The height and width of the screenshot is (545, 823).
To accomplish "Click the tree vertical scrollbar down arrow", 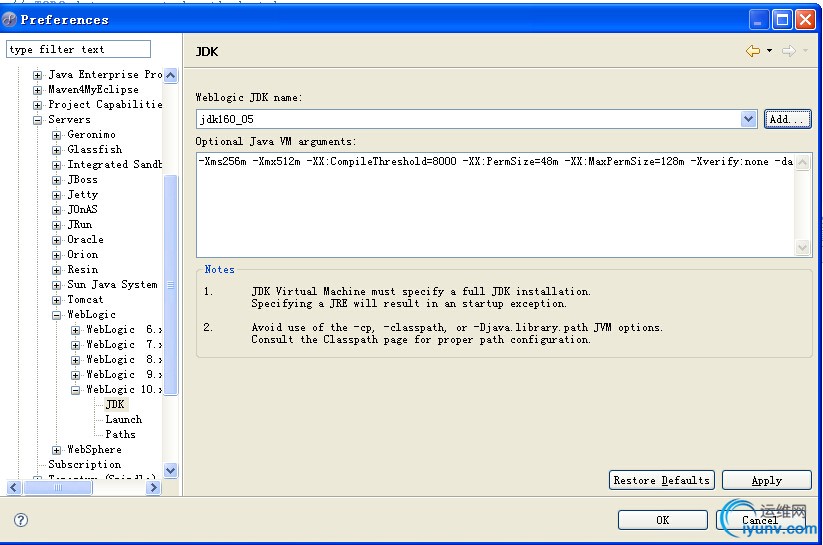I will tap(170, 470).
